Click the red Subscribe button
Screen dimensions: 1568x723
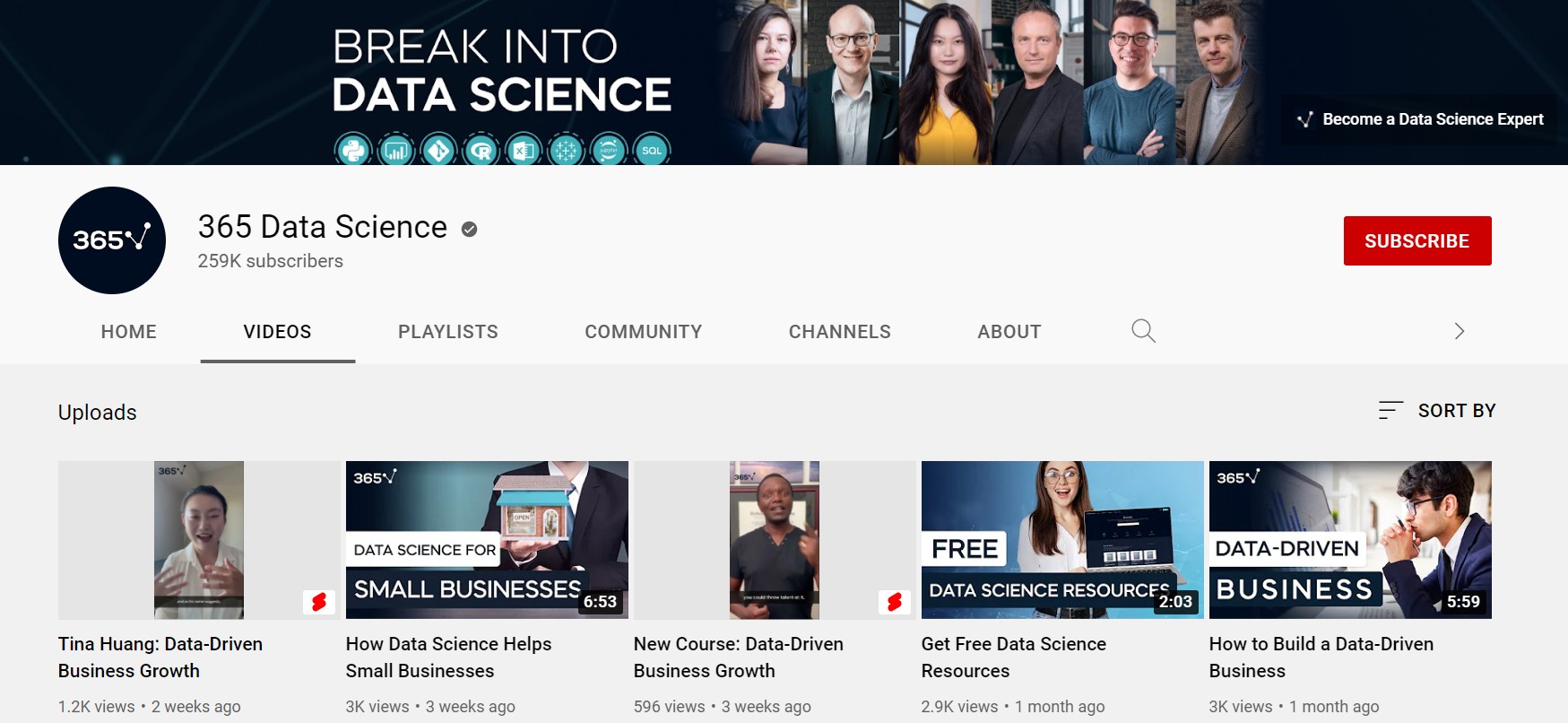tap(1417, 240)
